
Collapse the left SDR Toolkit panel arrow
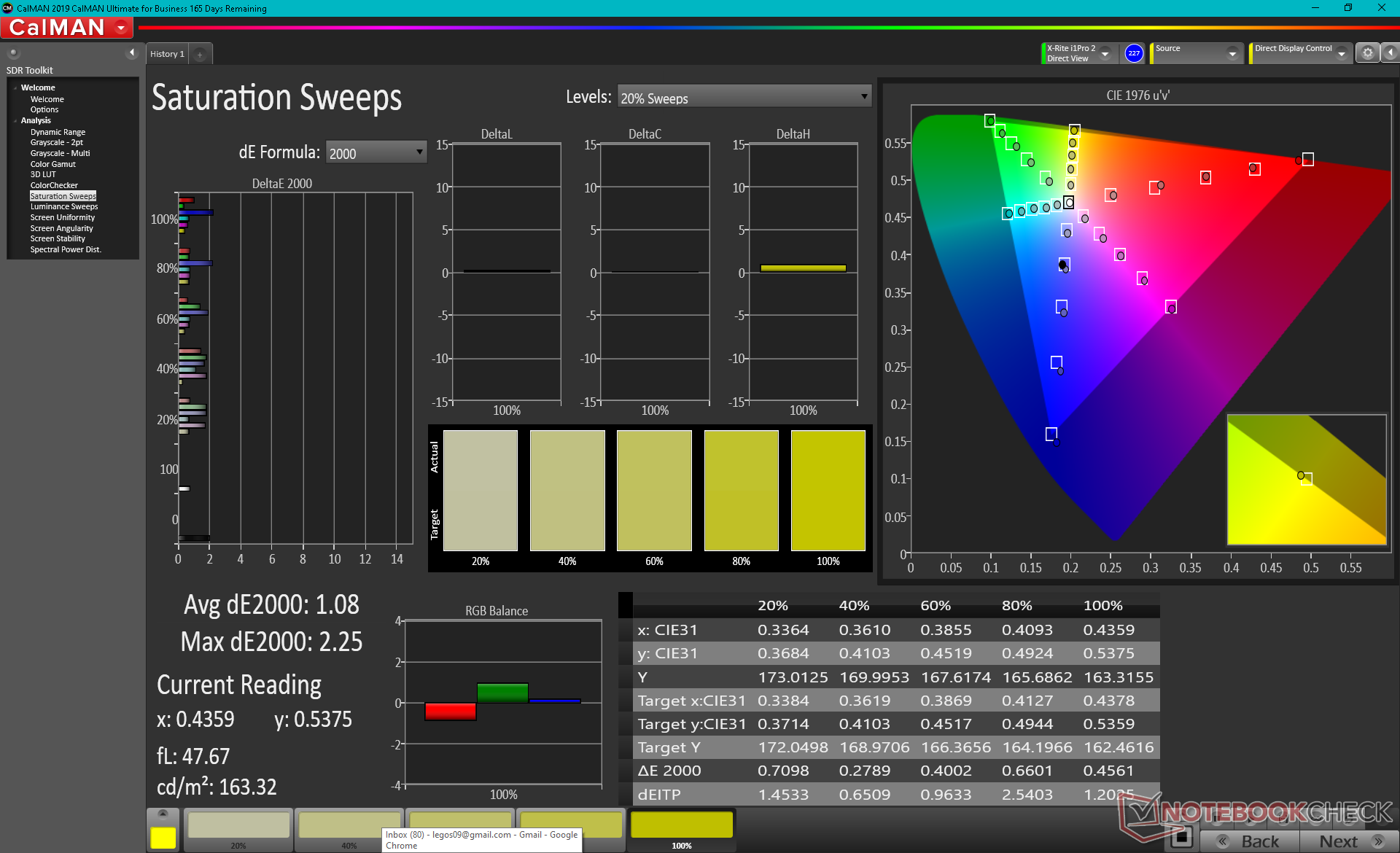[131, 52]
